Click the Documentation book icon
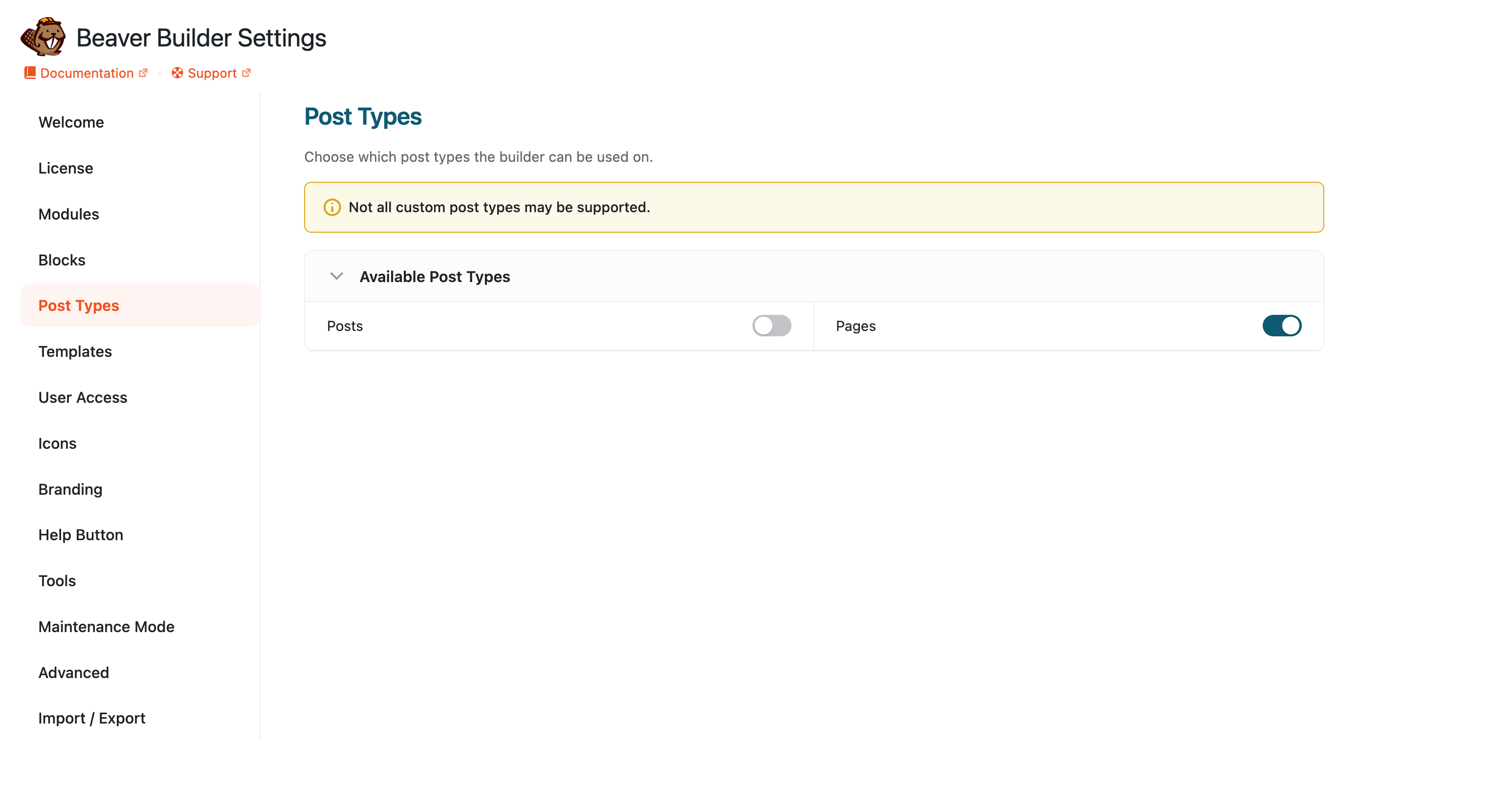The image size is (1491, 812). tap(30, 72)
